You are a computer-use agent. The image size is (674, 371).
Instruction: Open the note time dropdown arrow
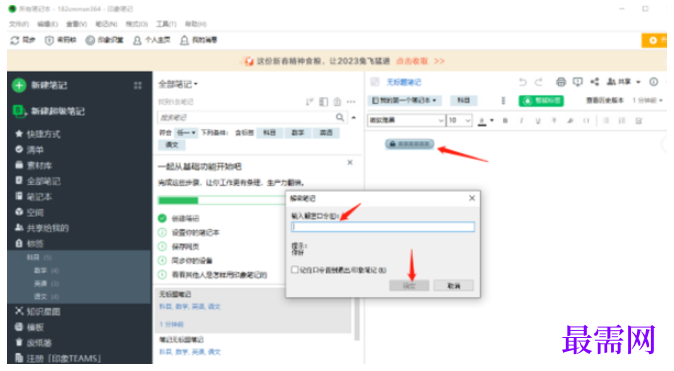point(661,101)
